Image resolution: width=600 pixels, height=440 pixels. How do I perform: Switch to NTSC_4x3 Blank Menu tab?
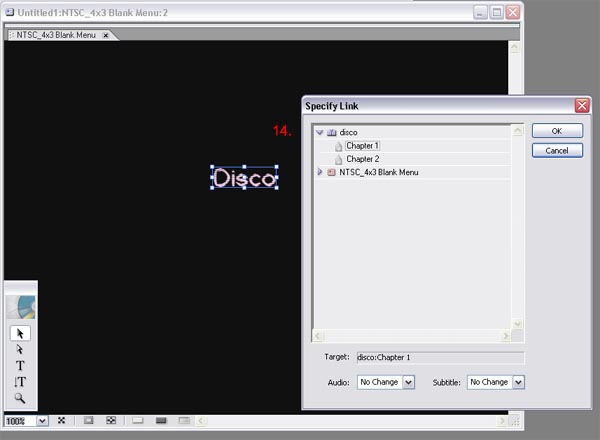pos(56,35)
